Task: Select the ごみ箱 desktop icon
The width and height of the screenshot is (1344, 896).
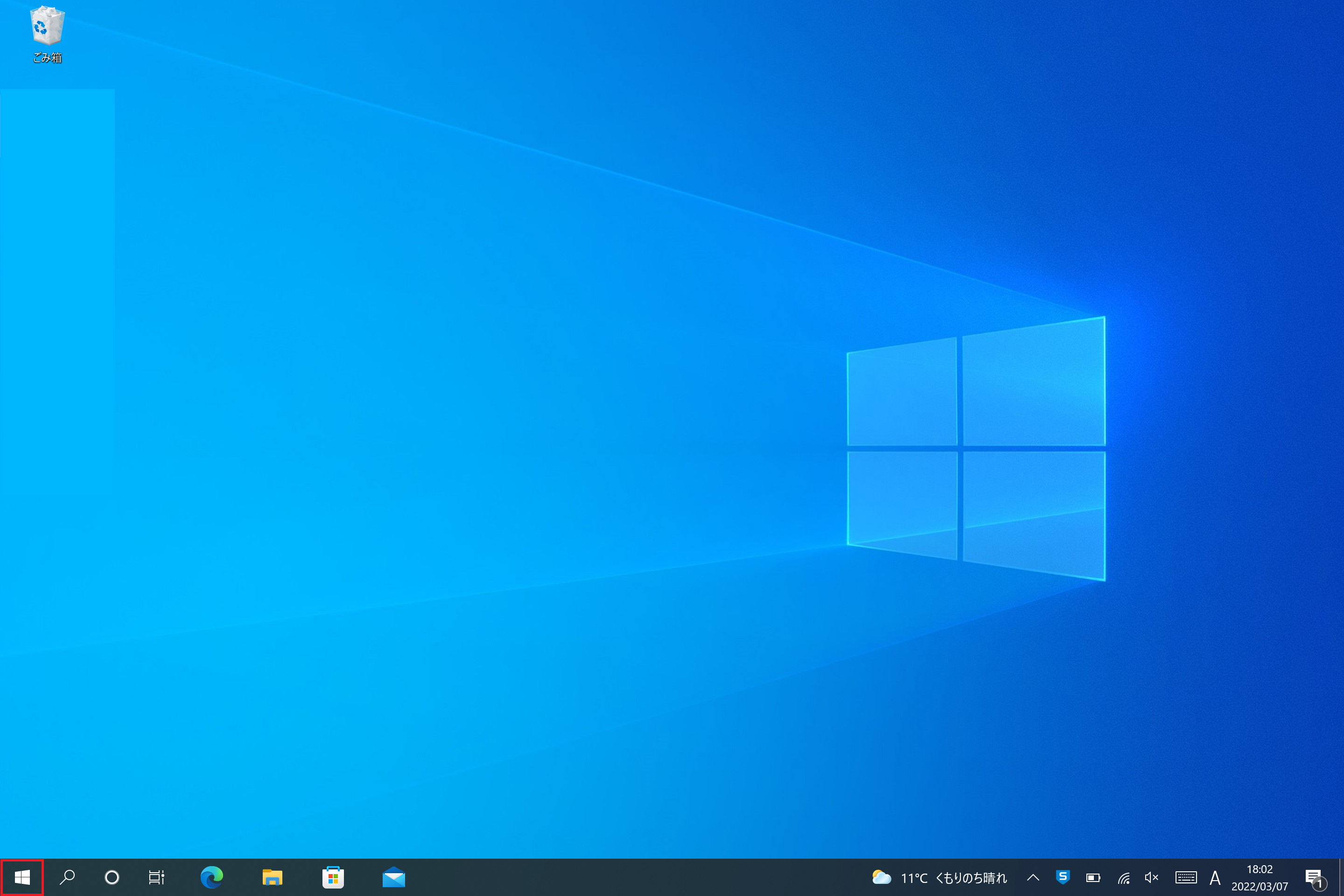Action: tap(48, 34)
